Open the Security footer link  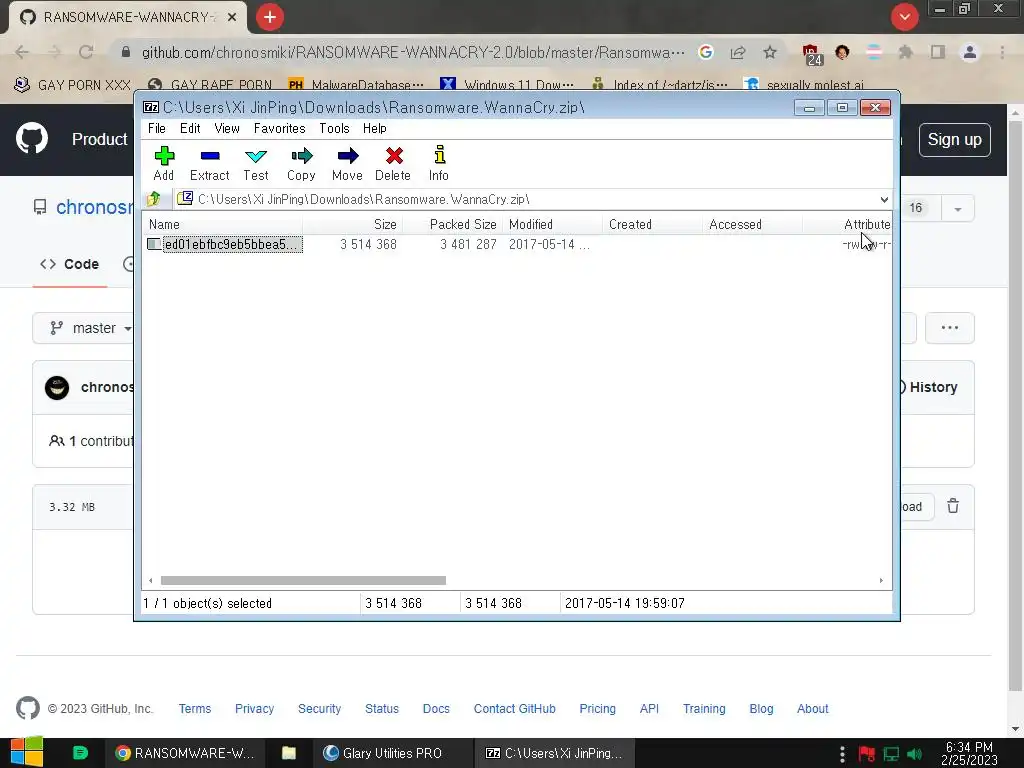[319, 709]
